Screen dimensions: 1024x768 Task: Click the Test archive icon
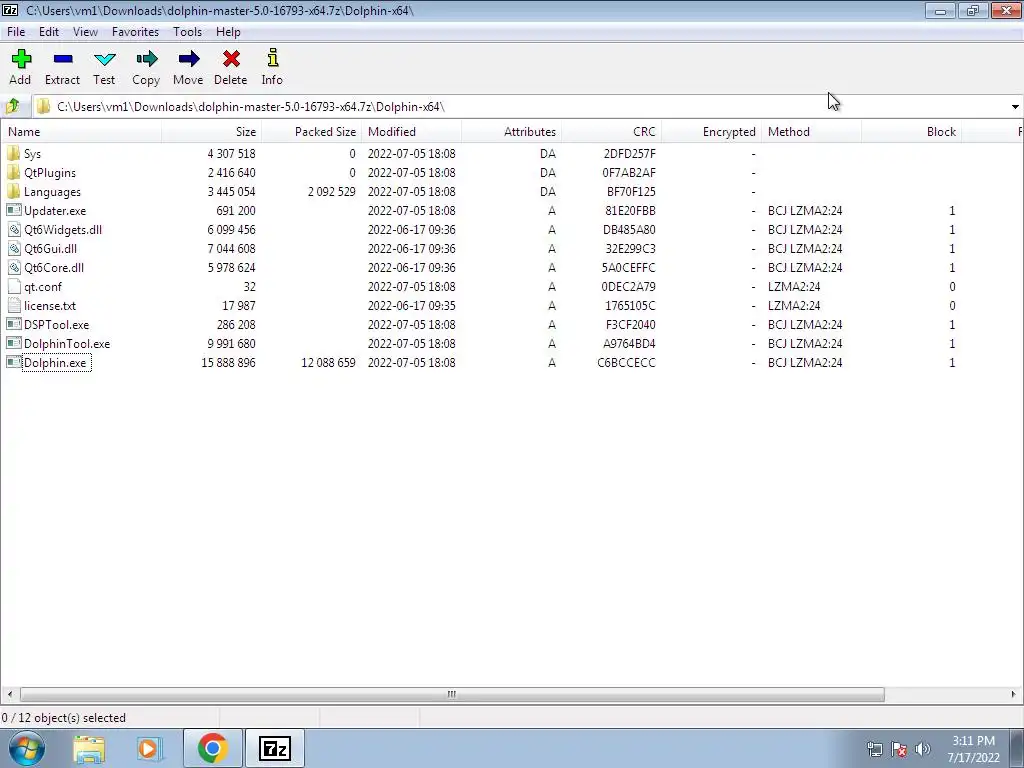[104, 59]
